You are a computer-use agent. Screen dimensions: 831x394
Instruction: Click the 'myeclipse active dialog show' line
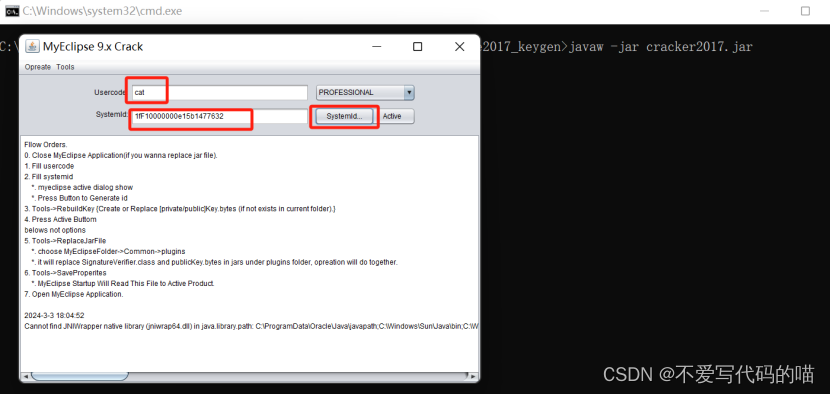[82, 187]
